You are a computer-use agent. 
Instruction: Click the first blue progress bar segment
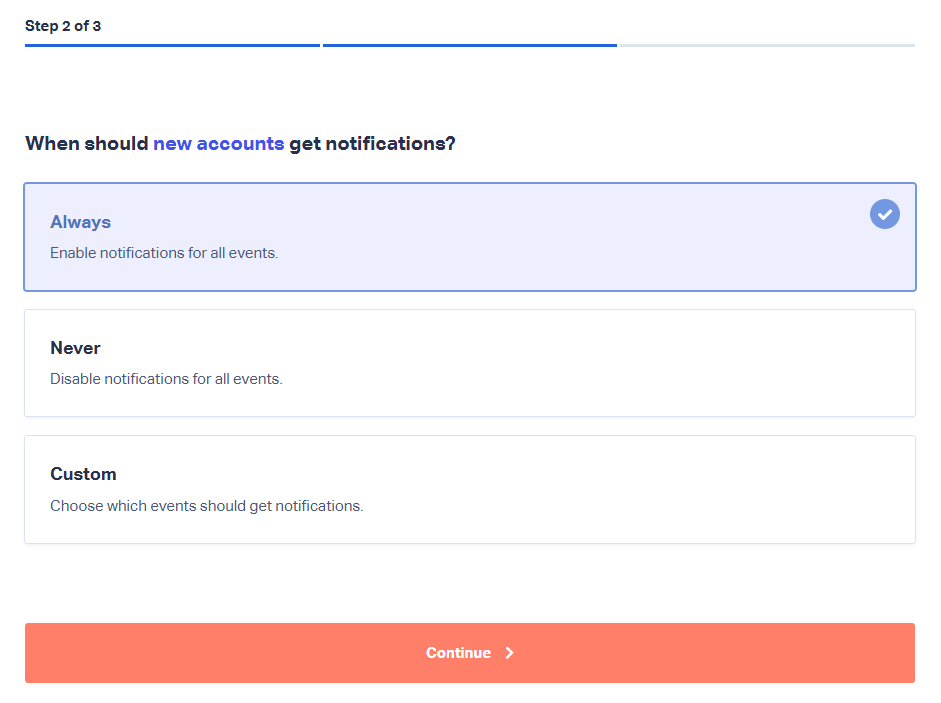172,45
